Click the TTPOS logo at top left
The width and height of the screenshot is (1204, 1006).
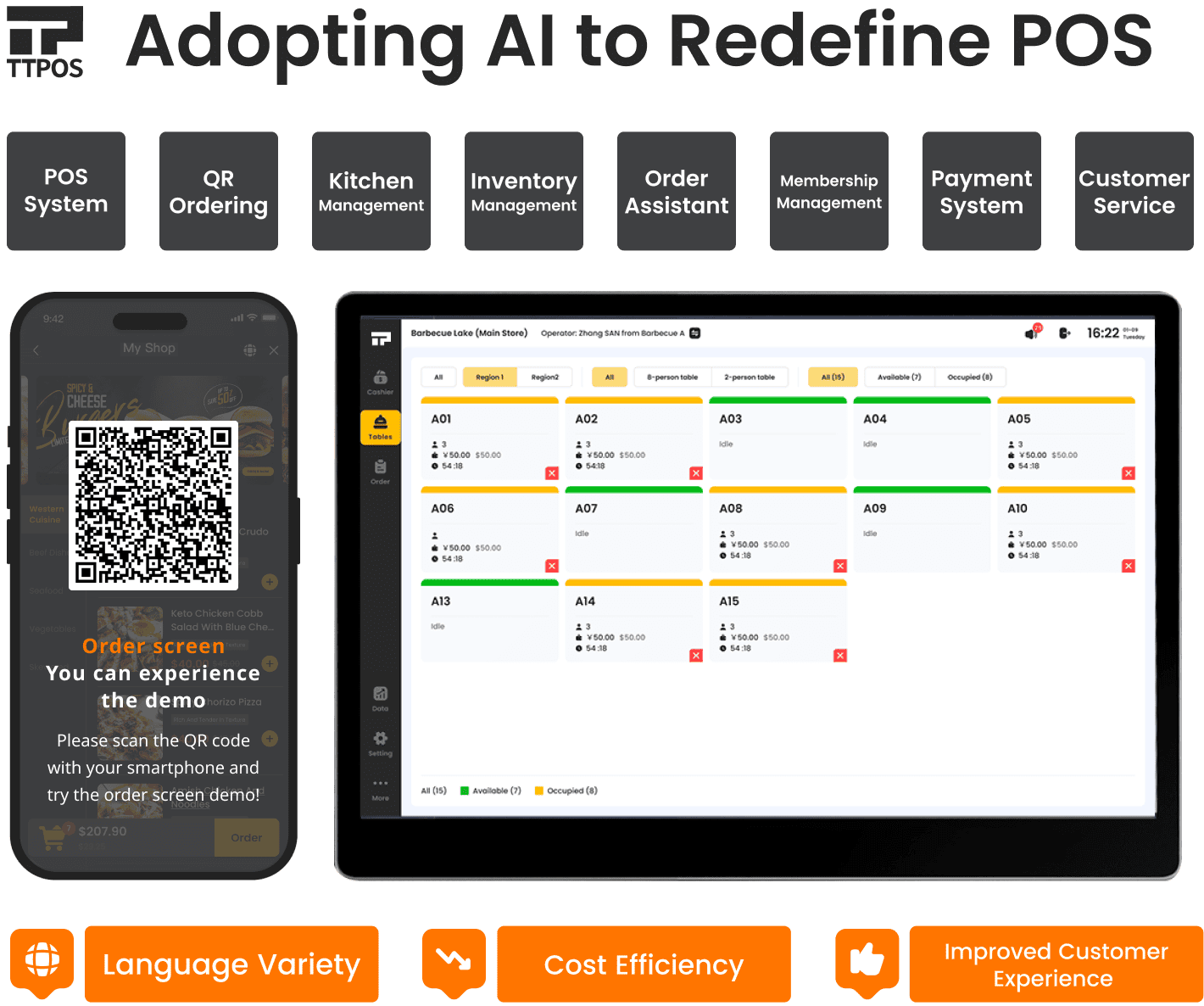pos(45,42)
